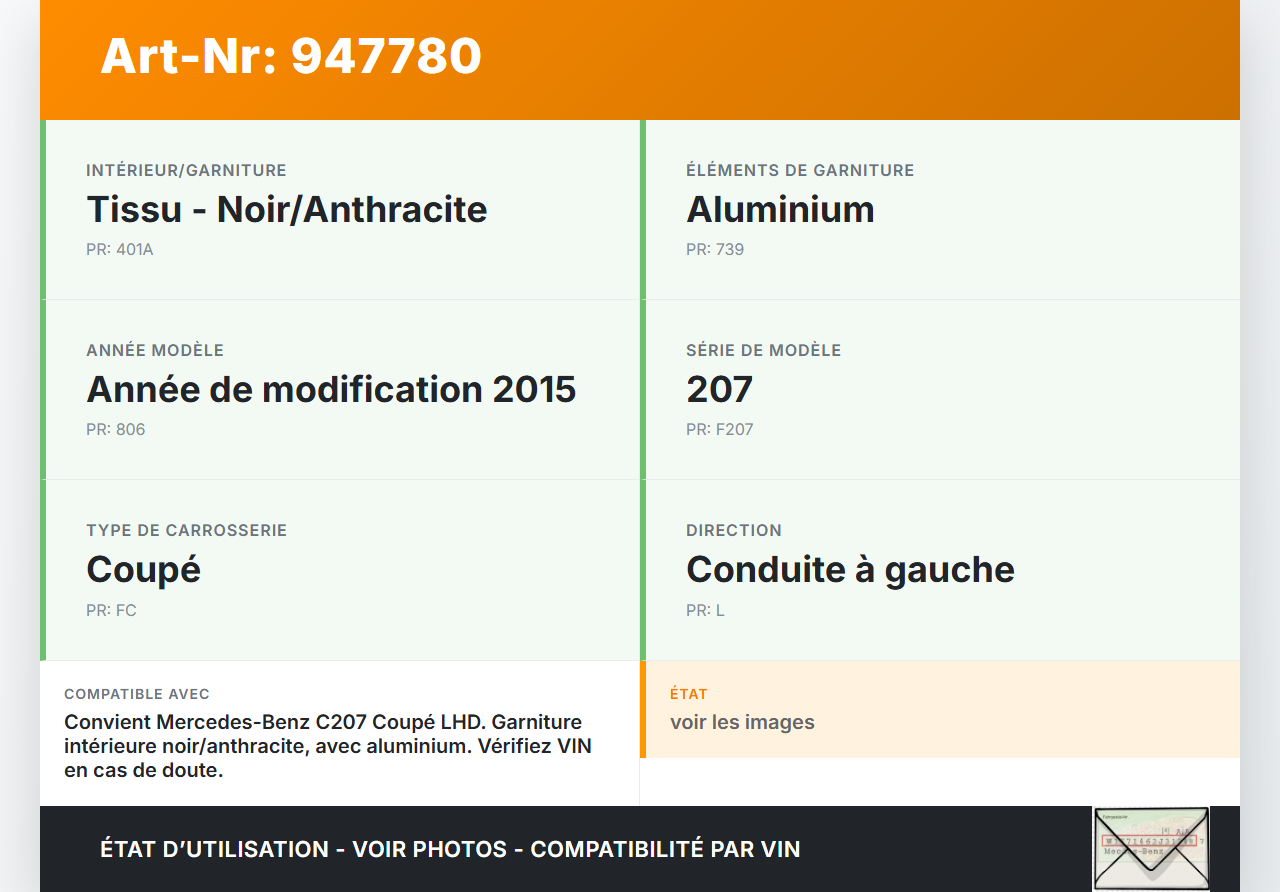Viewport: 1280px width, 892px height.
Task: Click the PR: F207 code
Action: click(x=720, y=429)
